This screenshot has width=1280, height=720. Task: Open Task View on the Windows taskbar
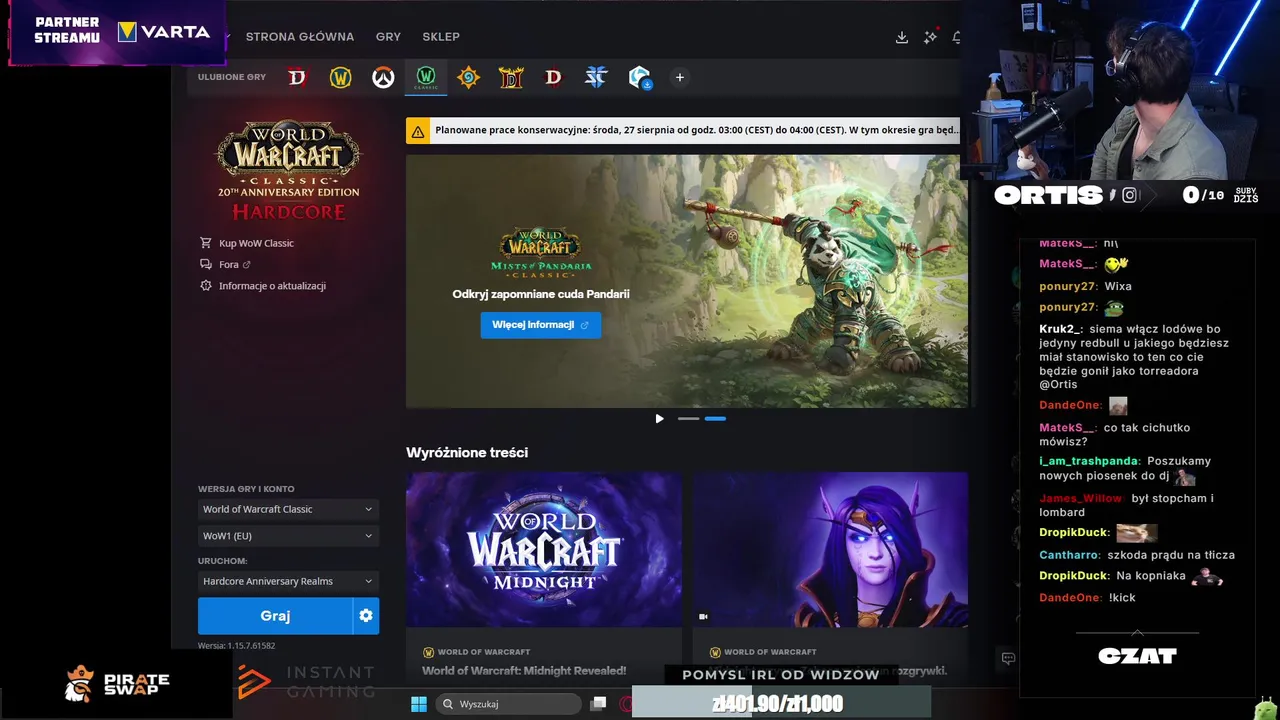pyautogui.click(x=598, y=704)
